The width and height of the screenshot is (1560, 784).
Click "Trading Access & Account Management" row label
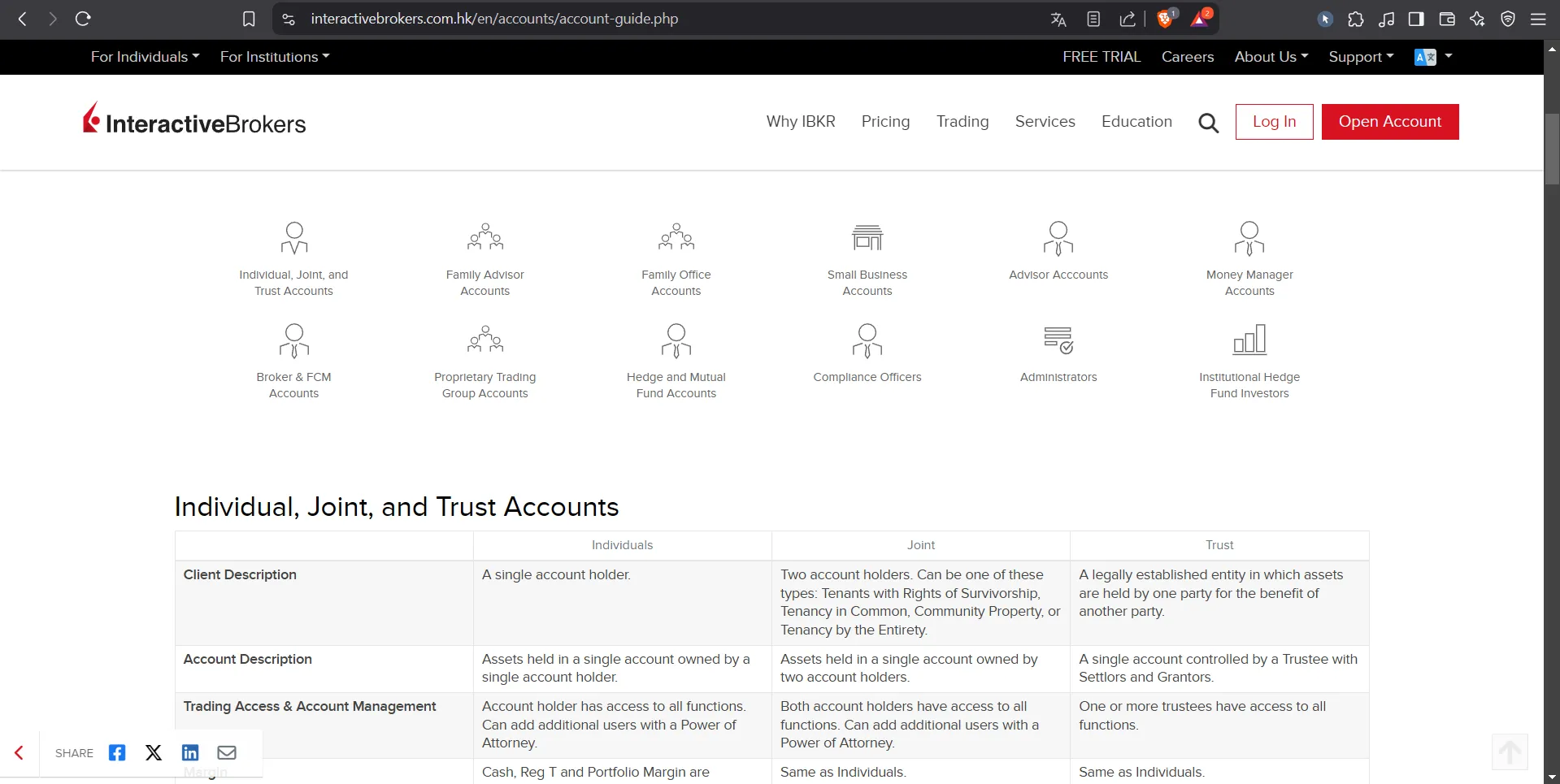coord(310,706)
